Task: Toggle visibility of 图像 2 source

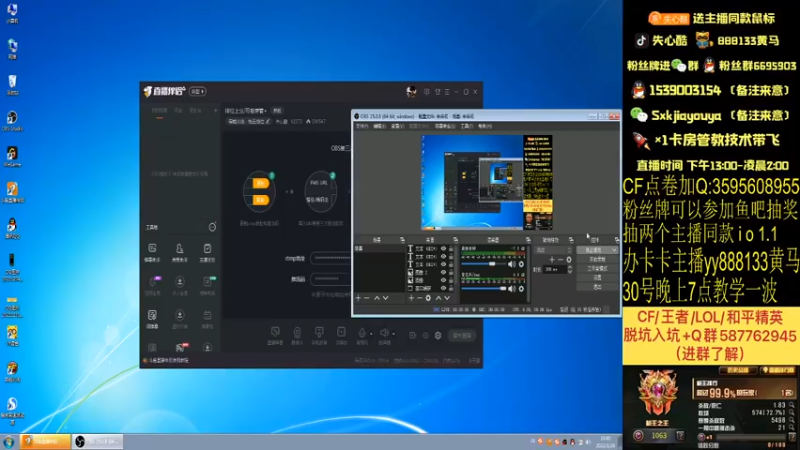Action: pyautogui.click(x=443, y=272)
